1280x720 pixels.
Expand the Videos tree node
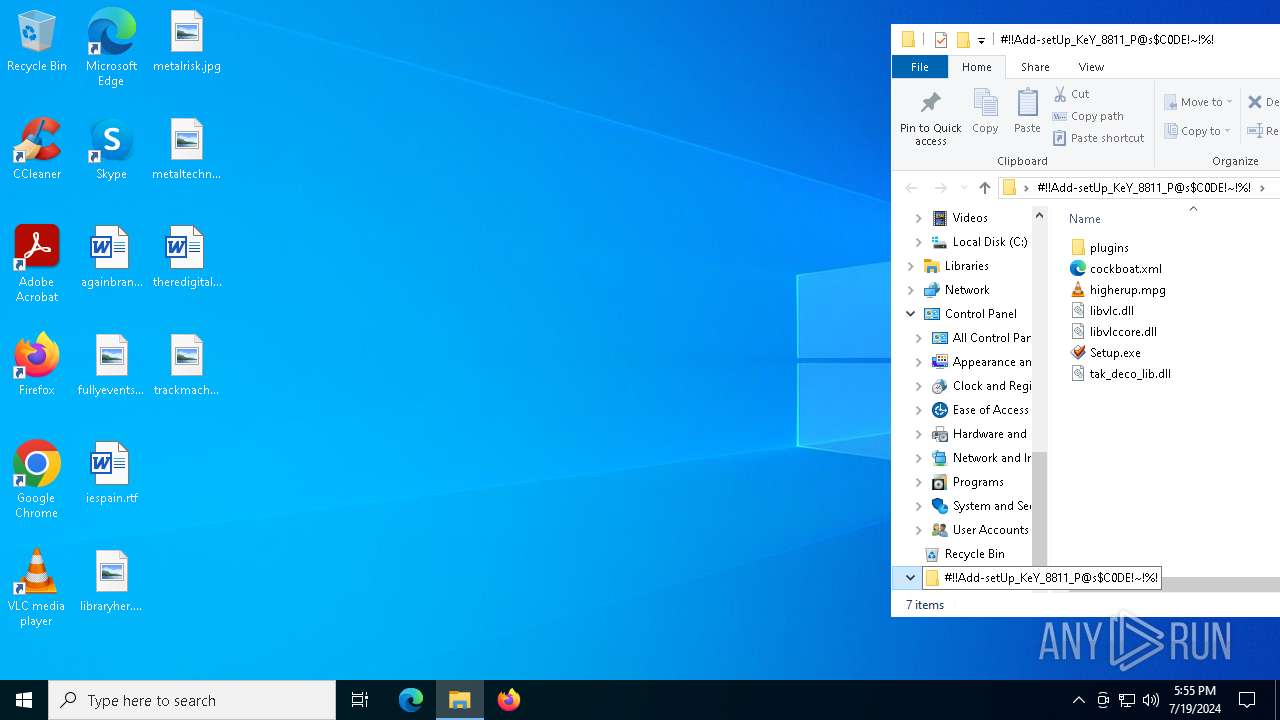point(918,218)
